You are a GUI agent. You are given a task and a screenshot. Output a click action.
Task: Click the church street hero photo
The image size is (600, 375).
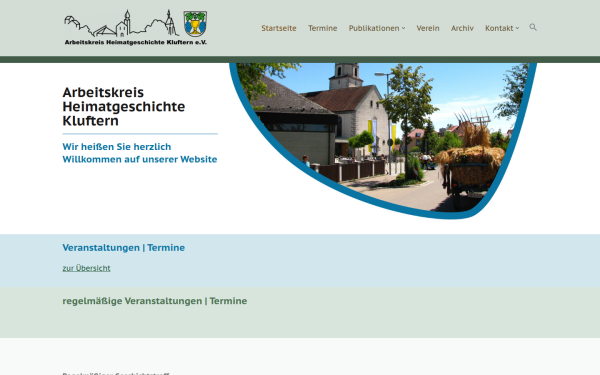(x=383, y=140)
